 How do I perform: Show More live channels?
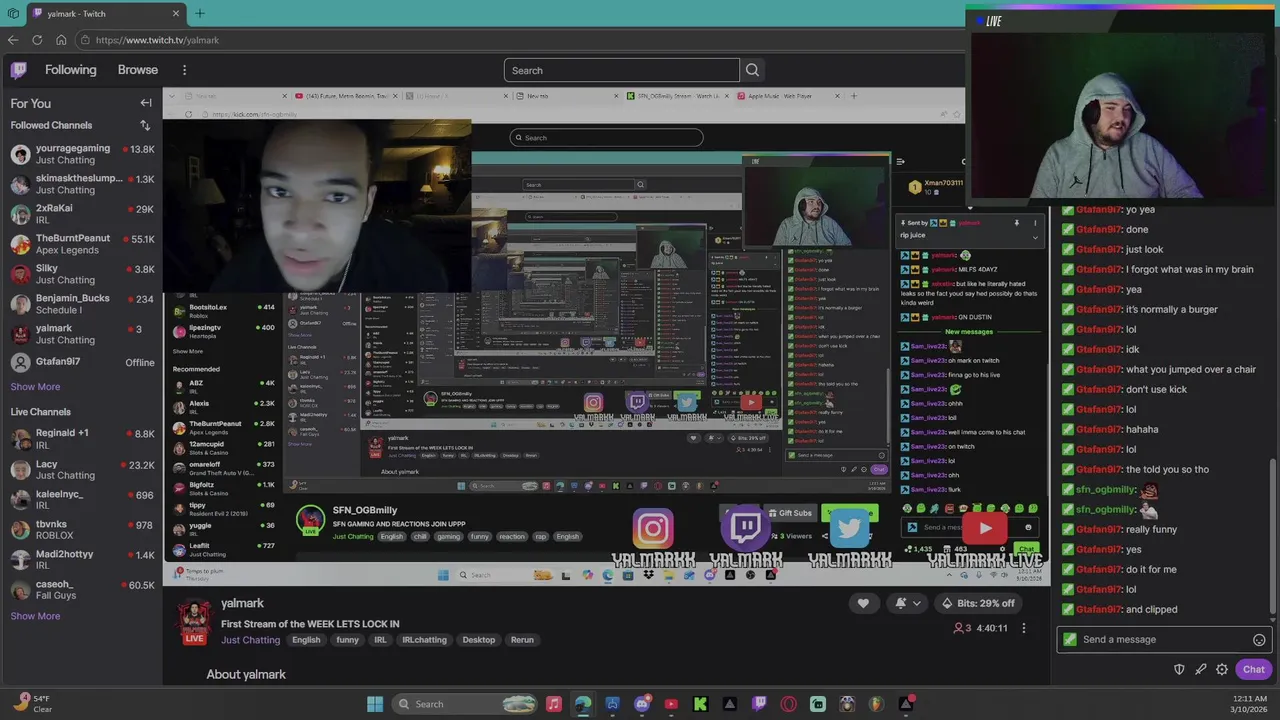(x=35, y=616)
